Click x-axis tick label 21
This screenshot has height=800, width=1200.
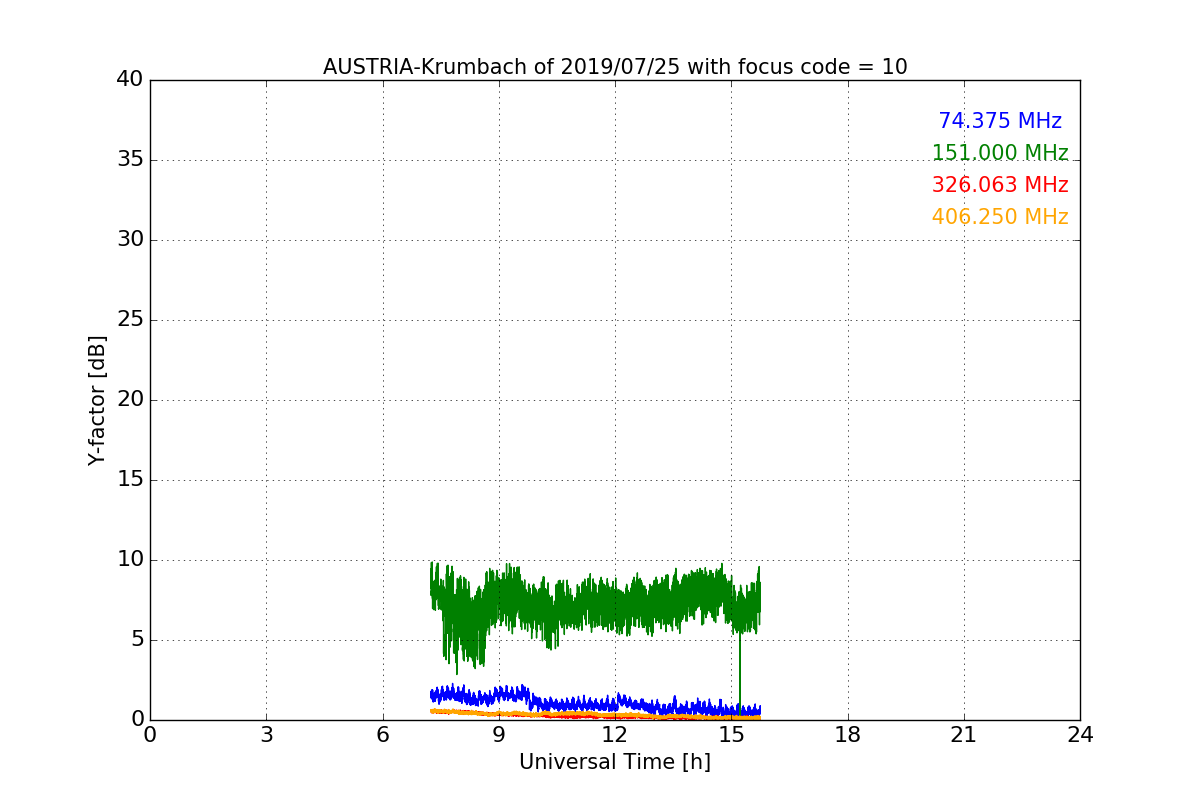(x=964, y=735)
